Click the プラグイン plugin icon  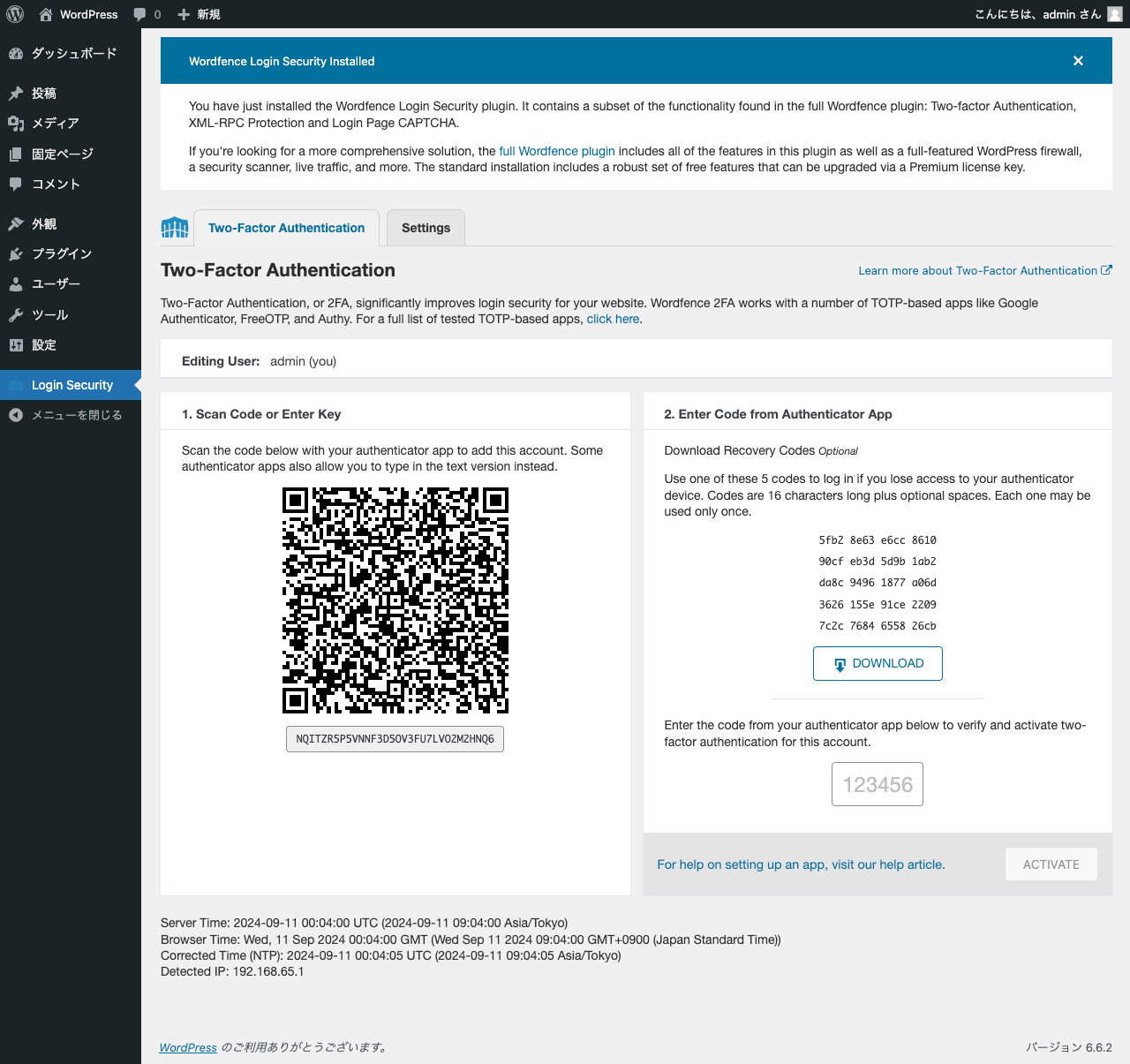[16, 253]
